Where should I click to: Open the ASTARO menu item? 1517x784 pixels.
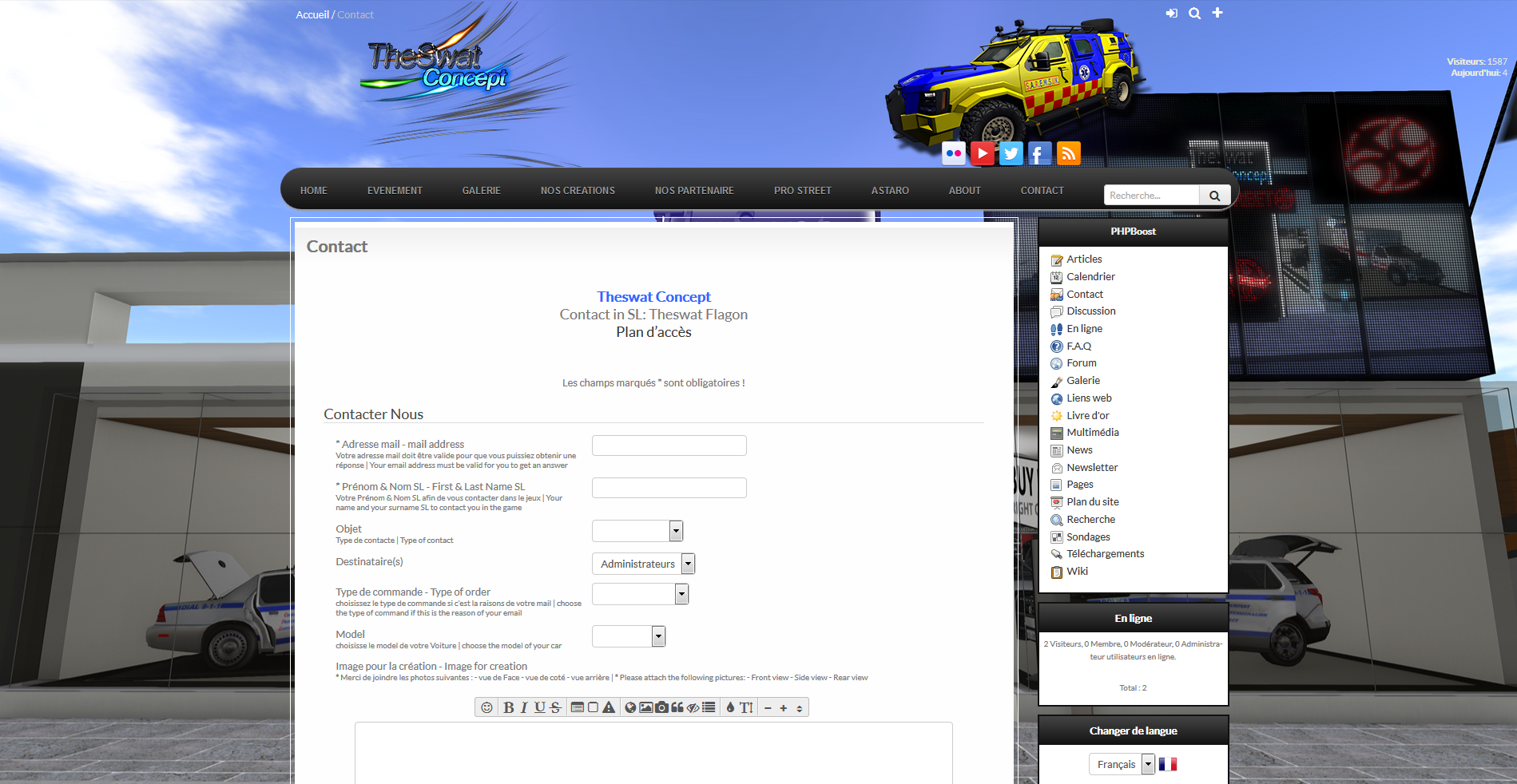[x=890, y=191]
